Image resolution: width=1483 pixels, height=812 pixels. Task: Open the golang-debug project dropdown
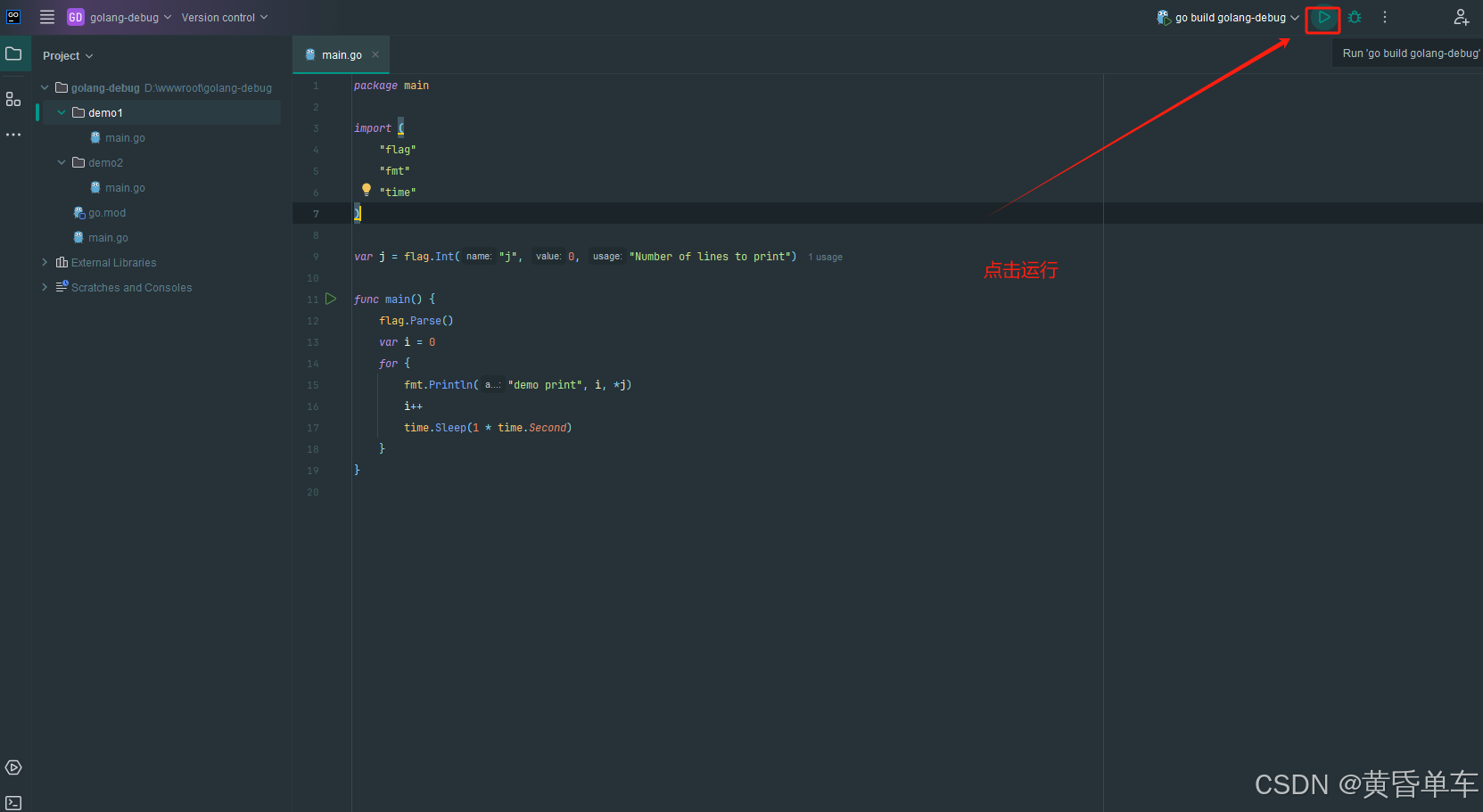(130, 17)
